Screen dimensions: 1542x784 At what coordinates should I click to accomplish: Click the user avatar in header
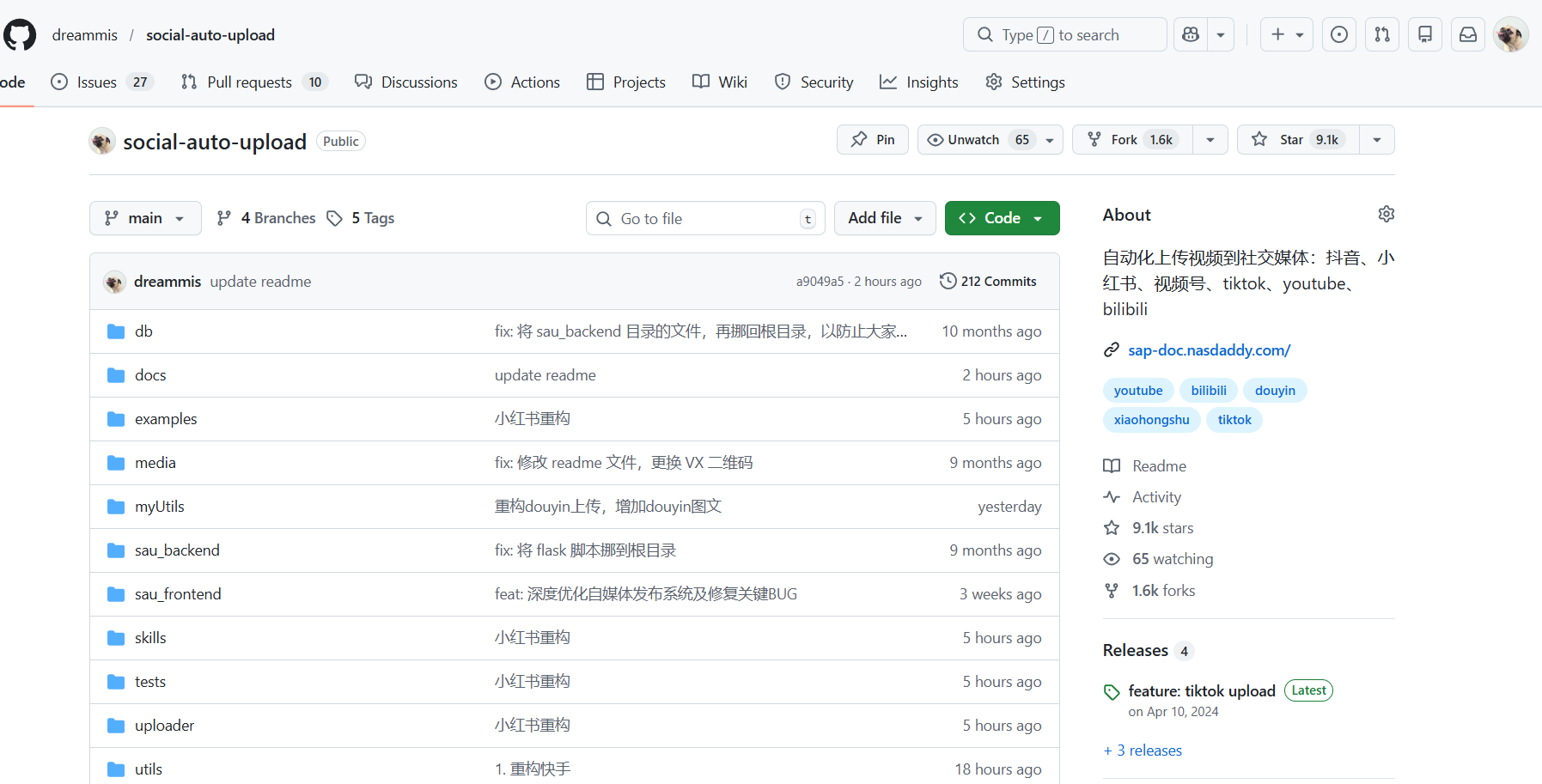(x=1510, y=35)
